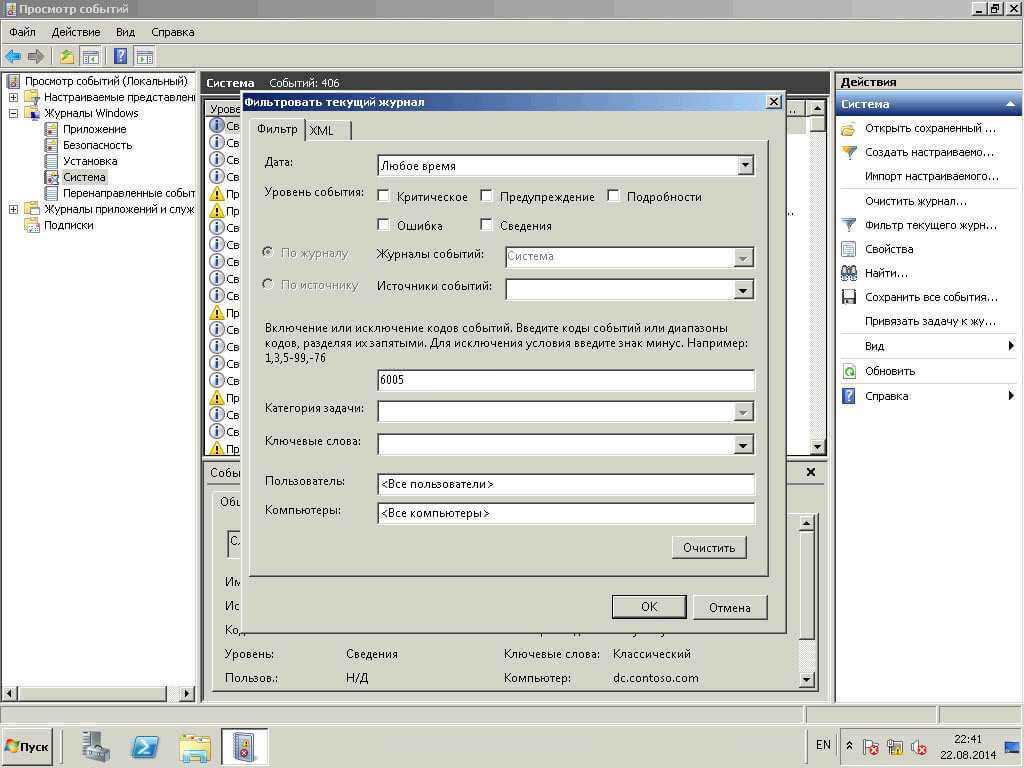Click the event ID field containing 6005
The height and width of the screenshot is (768, 1024).
(x=565, y=380)
